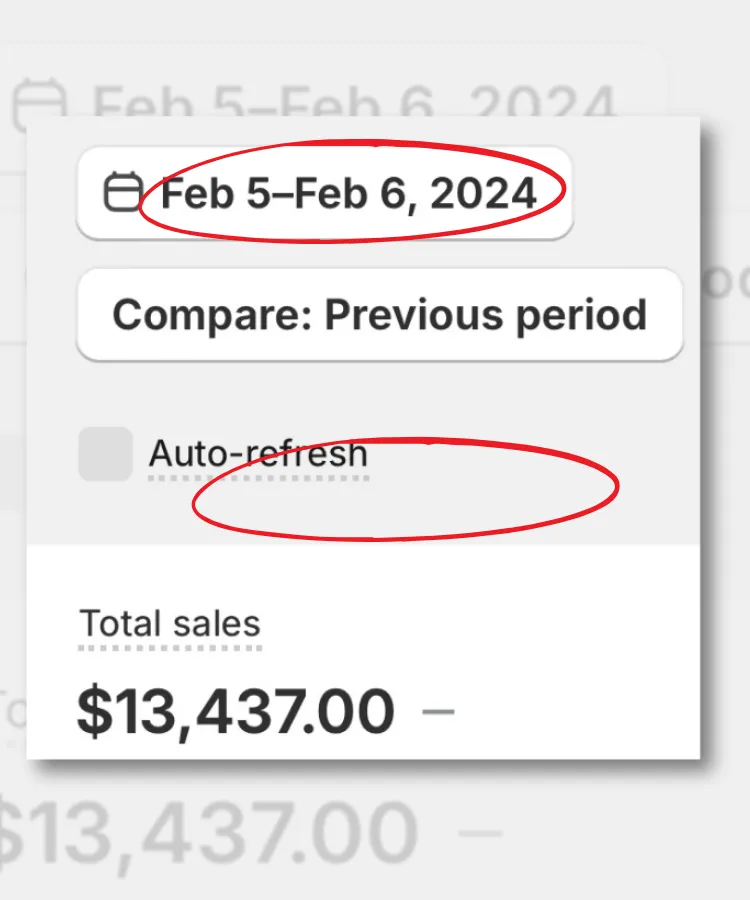Click the Total sales heading
This screenshot has height=900, width=750.
[169, 623]
